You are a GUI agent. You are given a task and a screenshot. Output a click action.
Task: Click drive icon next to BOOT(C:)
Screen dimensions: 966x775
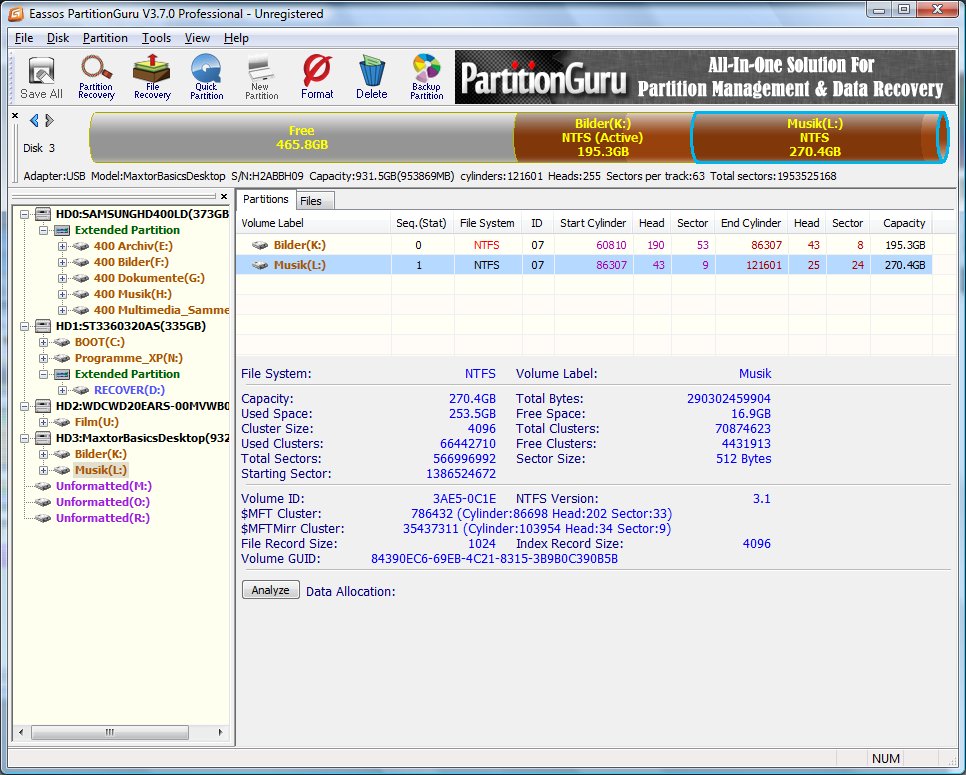pyautogui.click(x=62, y=342)
